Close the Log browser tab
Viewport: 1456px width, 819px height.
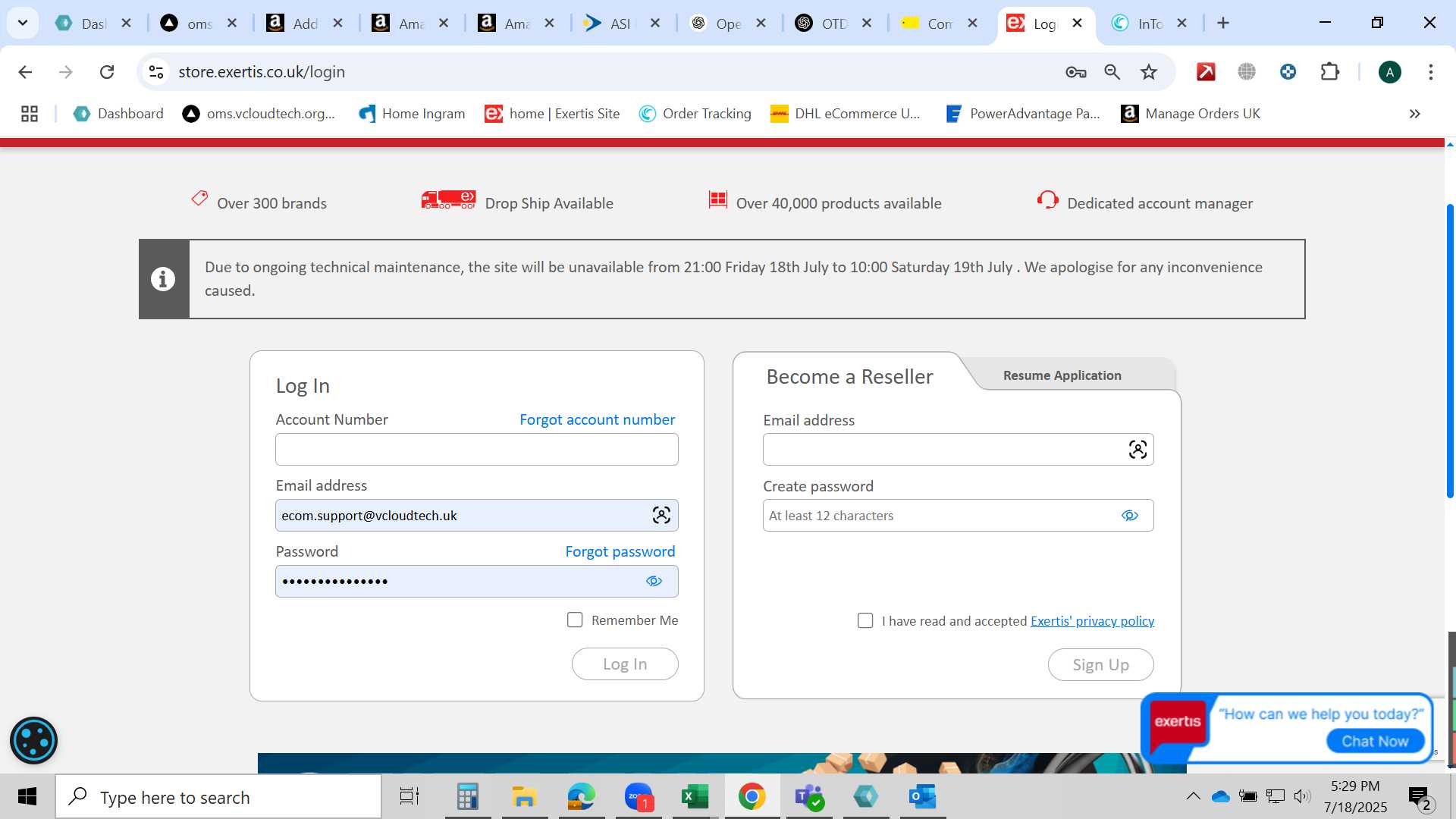(1077, 24)
